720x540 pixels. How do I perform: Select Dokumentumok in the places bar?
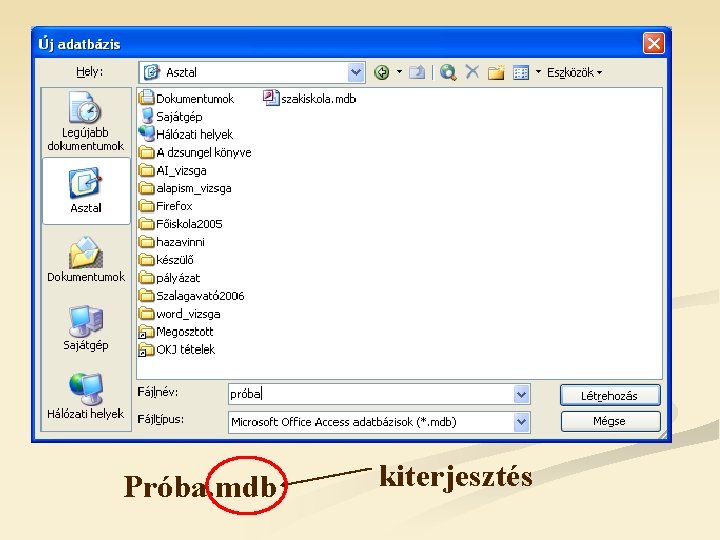tap(86, 259)
